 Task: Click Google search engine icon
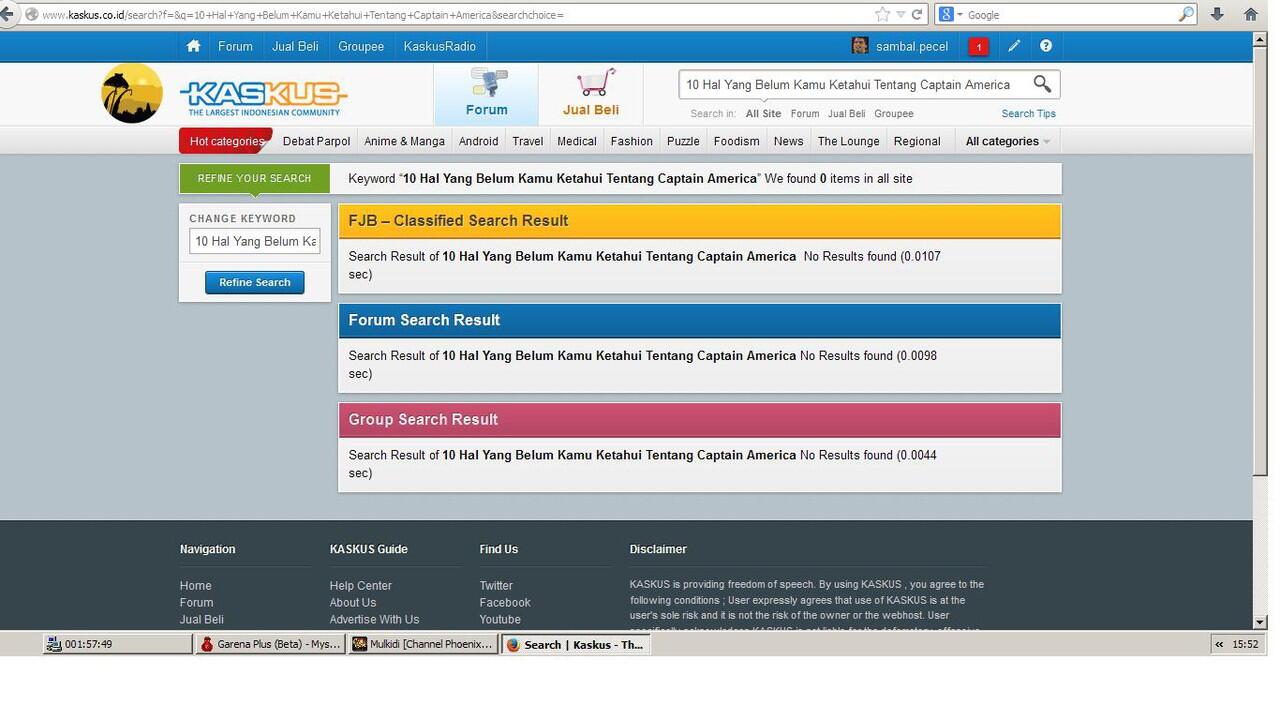click(946, 14)
